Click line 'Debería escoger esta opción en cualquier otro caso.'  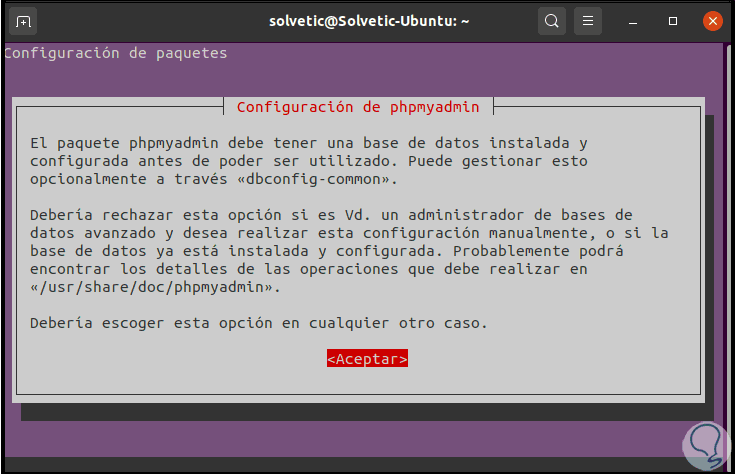(x=259, y=323)
